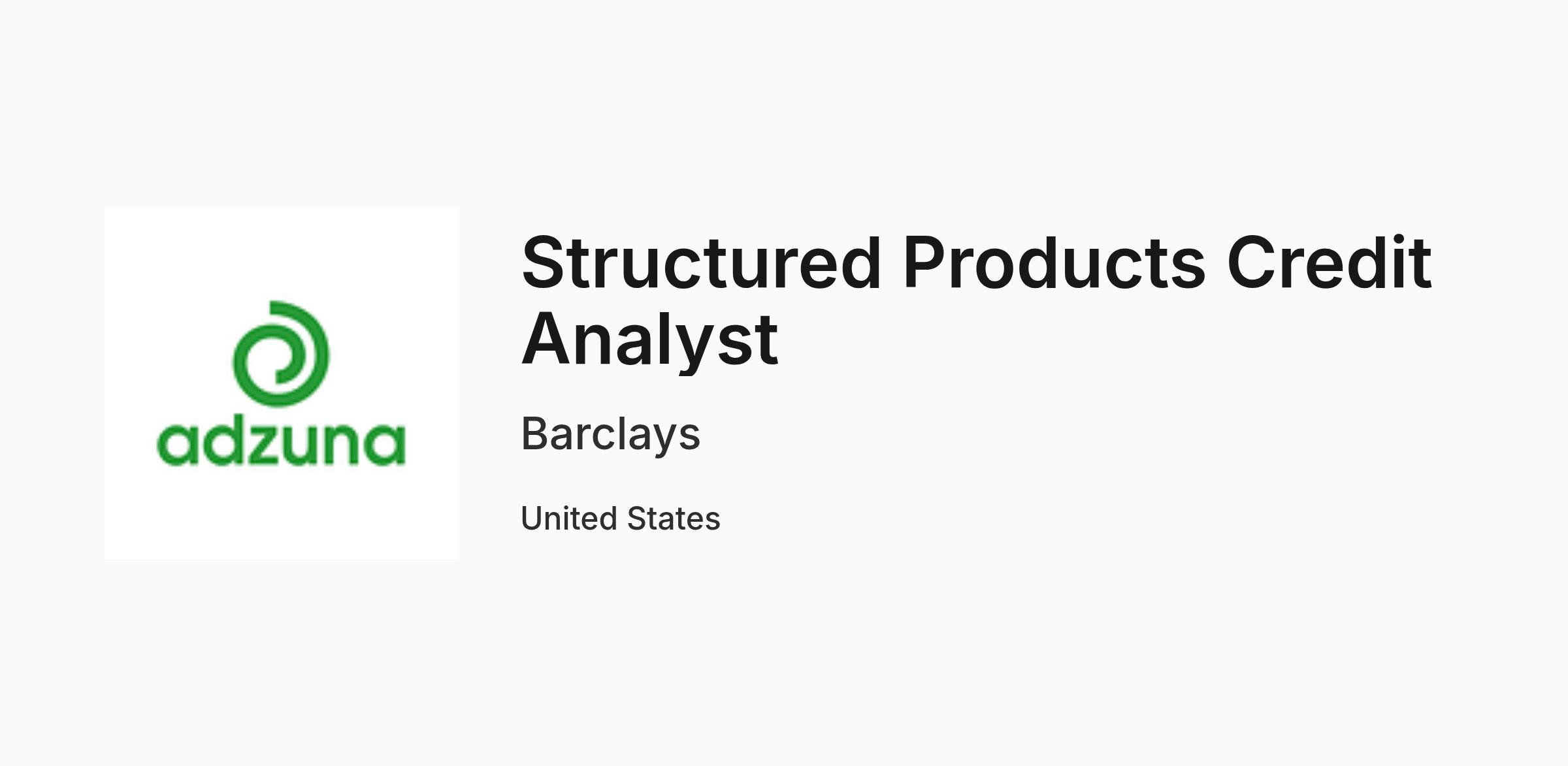Click the capital A of Analyst
Viewport: 1568px width, 766px height.
point(546,338)
